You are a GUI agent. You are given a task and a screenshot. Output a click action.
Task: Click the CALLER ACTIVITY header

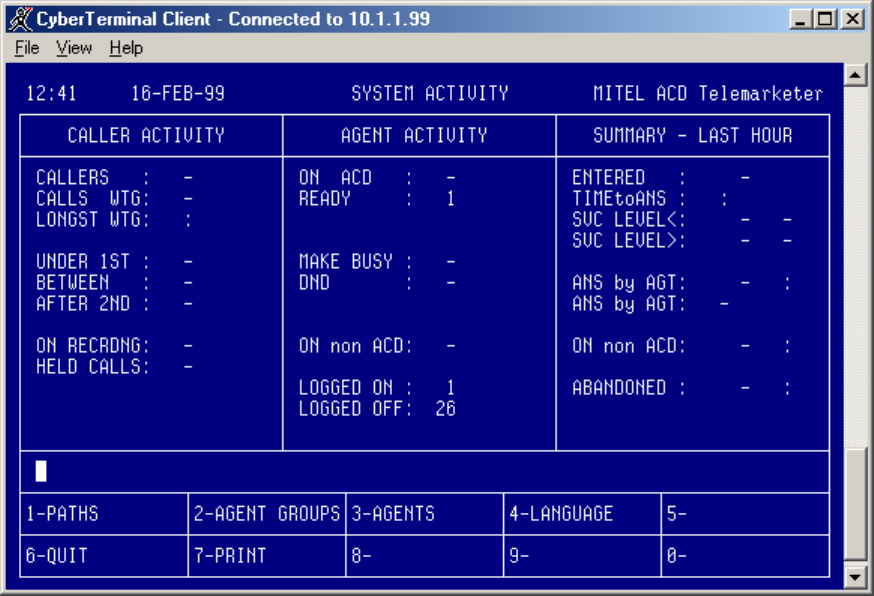tap(146, 135)
